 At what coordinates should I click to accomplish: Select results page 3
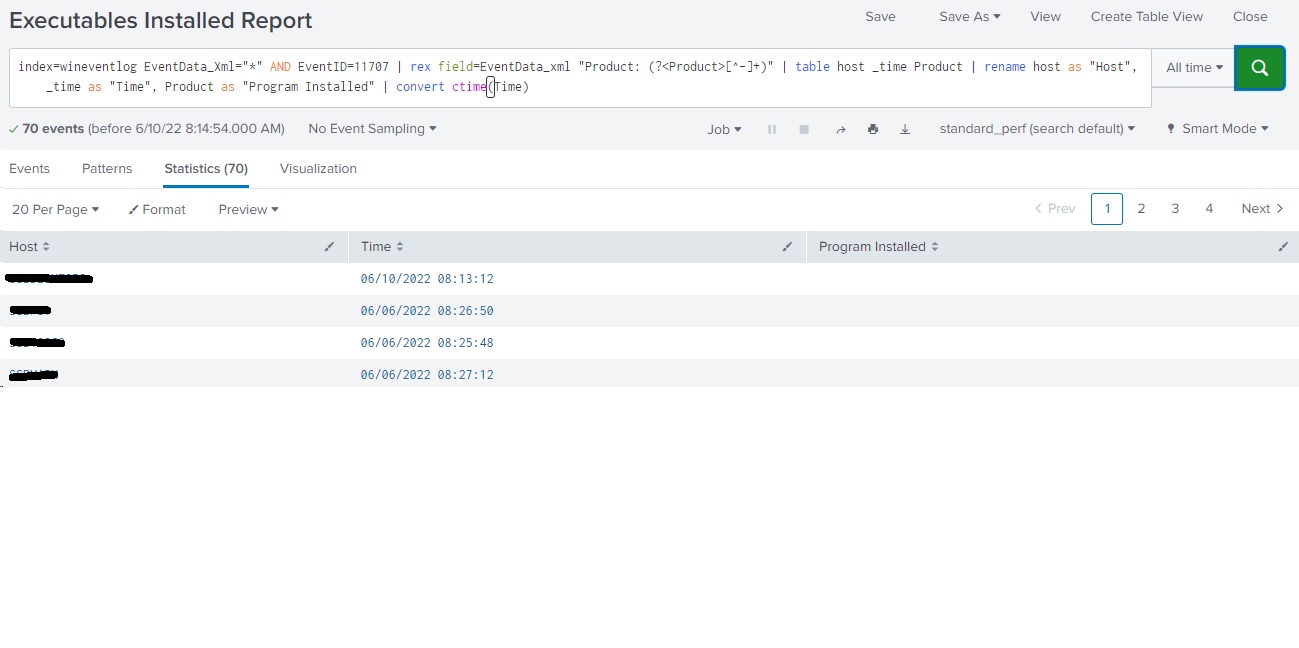[1175, 208]
